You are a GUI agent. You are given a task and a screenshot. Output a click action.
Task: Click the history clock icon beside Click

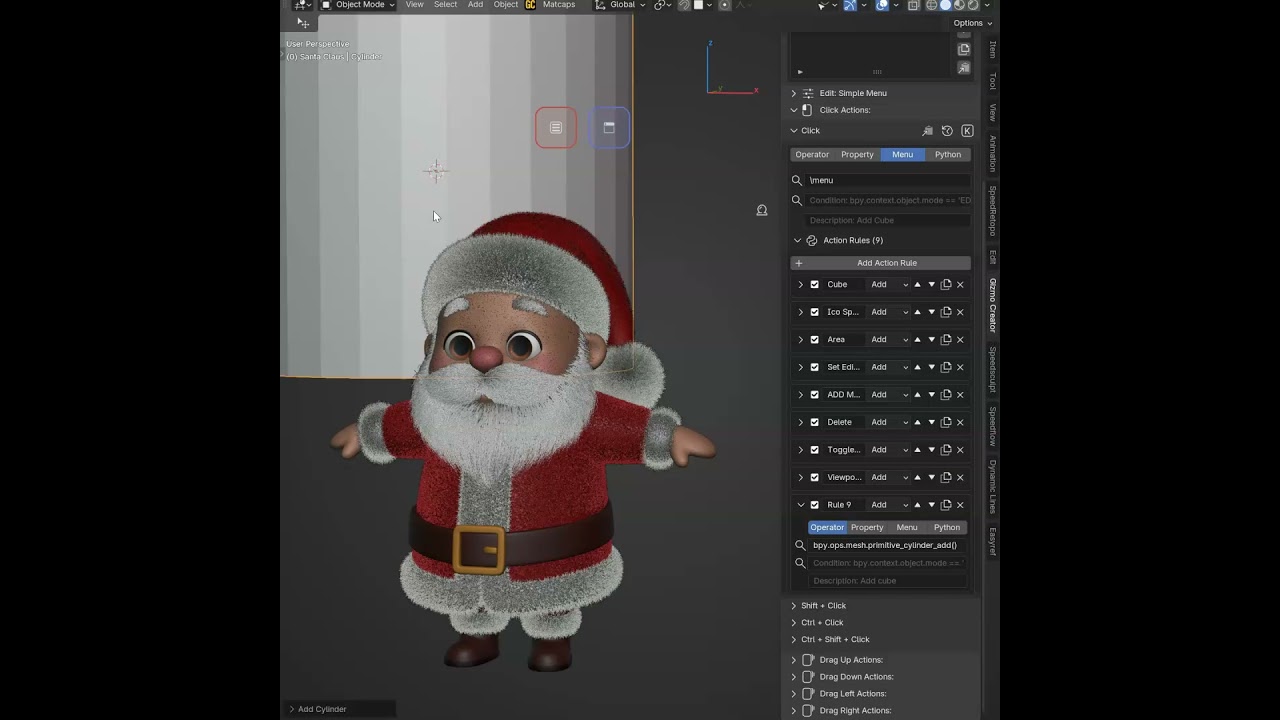[x=947, y=131]
